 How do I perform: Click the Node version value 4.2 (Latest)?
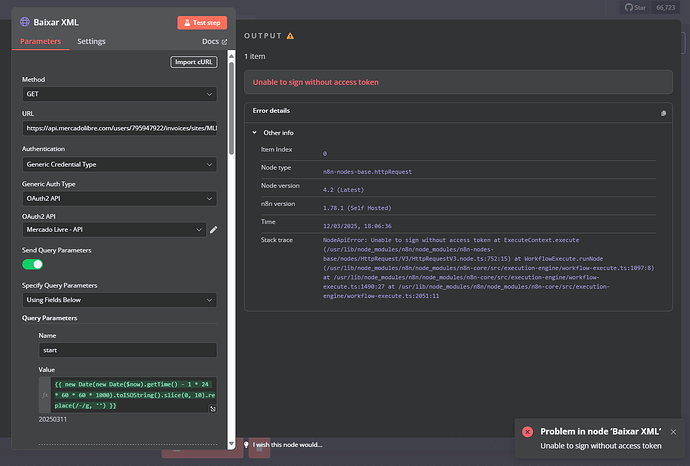pos(343,190)
